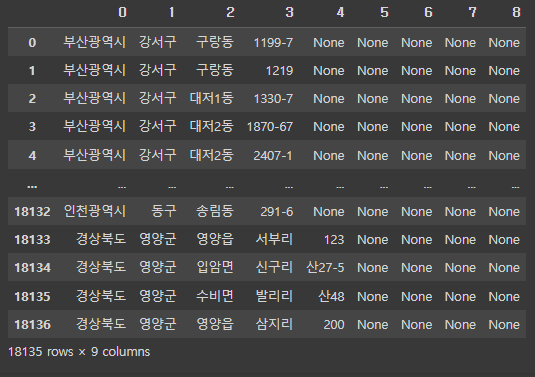The height and width of the screenshot is (377, 535).
Task: Click 입암면 in row 18134
Action: (215, 267)
